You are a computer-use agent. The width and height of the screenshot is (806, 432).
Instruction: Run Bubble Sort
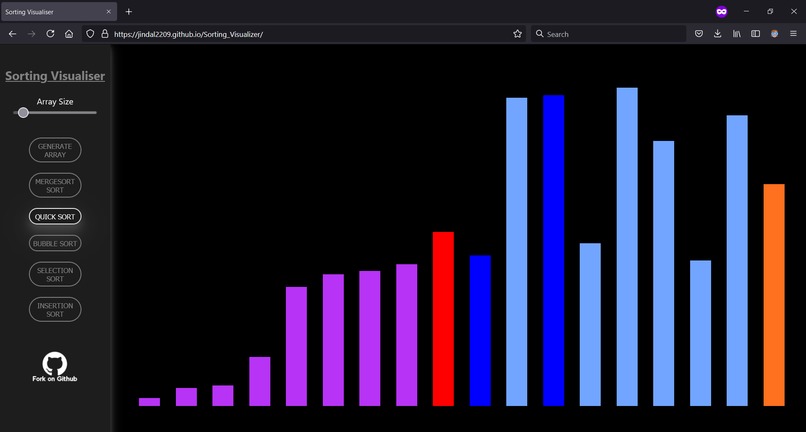[x=55, y=243]
